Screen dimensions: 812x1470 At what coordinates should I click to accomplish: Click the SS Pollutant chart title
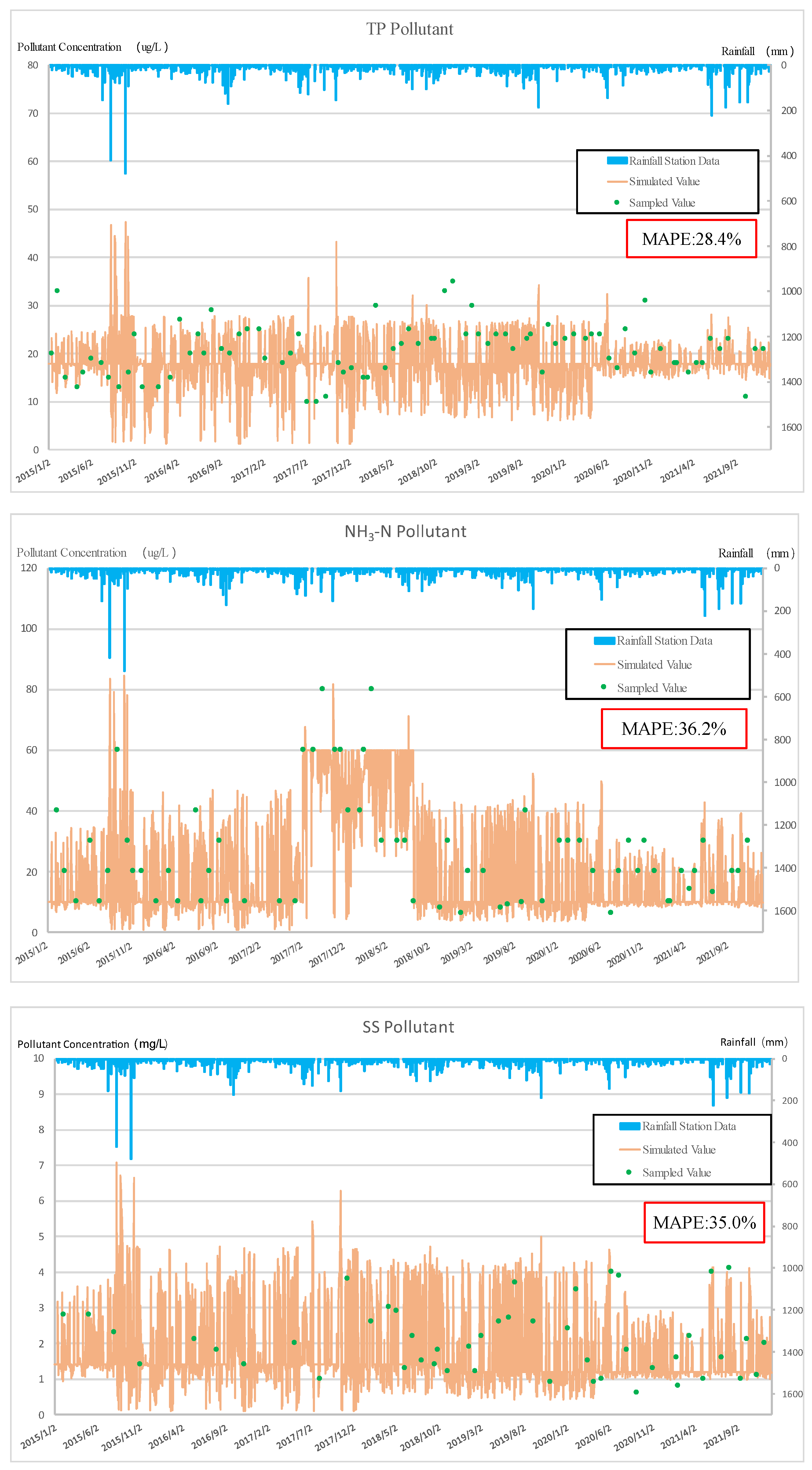408,1026
